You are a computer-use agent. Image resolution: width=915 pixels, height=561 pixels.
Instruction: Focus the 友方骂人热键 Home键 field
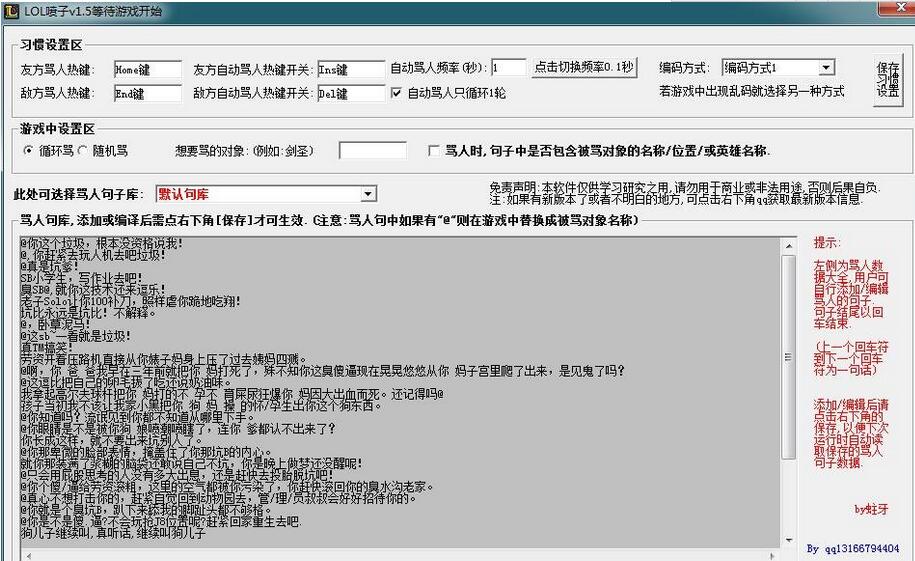[148, 69]
